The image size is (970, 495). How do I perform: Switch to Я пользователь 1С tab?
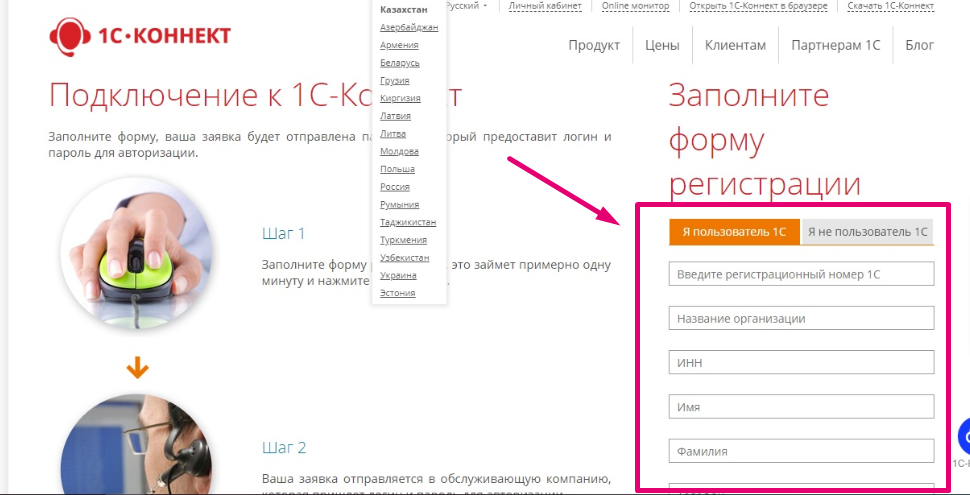(x=734, y=232)
